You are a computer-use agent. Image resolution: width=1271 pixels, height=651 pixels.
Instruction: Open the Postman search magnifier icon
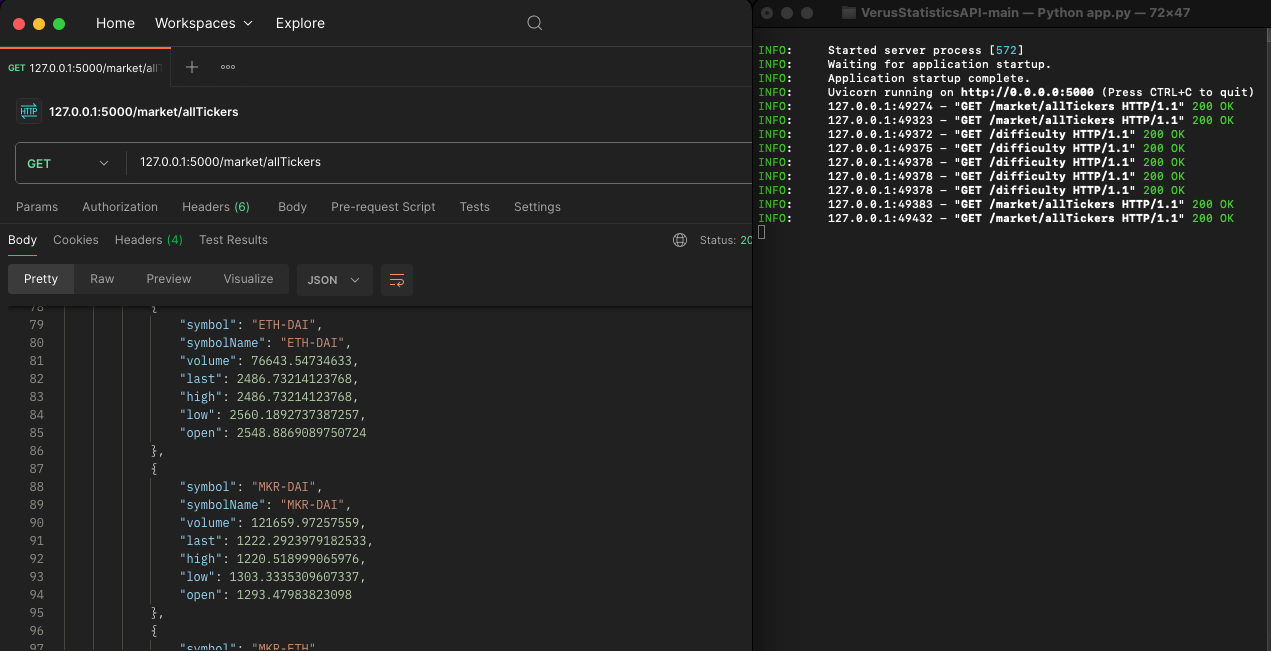point(535,23)
